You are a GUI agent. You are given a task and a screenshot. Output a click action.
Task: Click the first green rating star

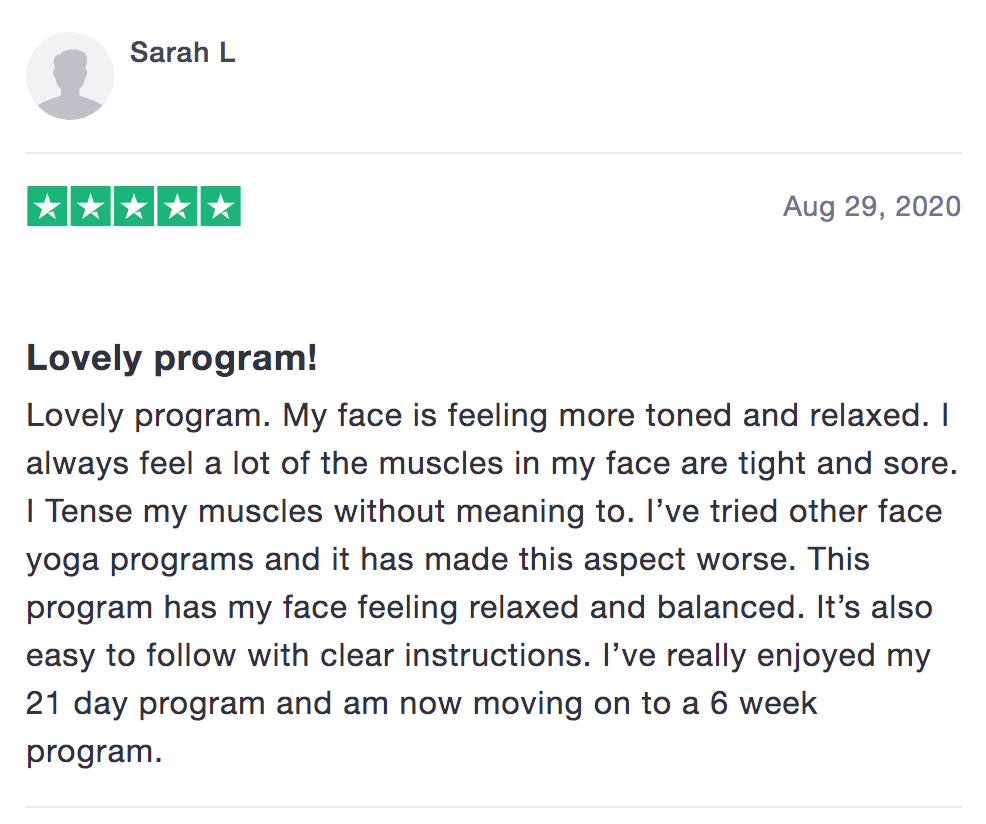pos(47,206)
